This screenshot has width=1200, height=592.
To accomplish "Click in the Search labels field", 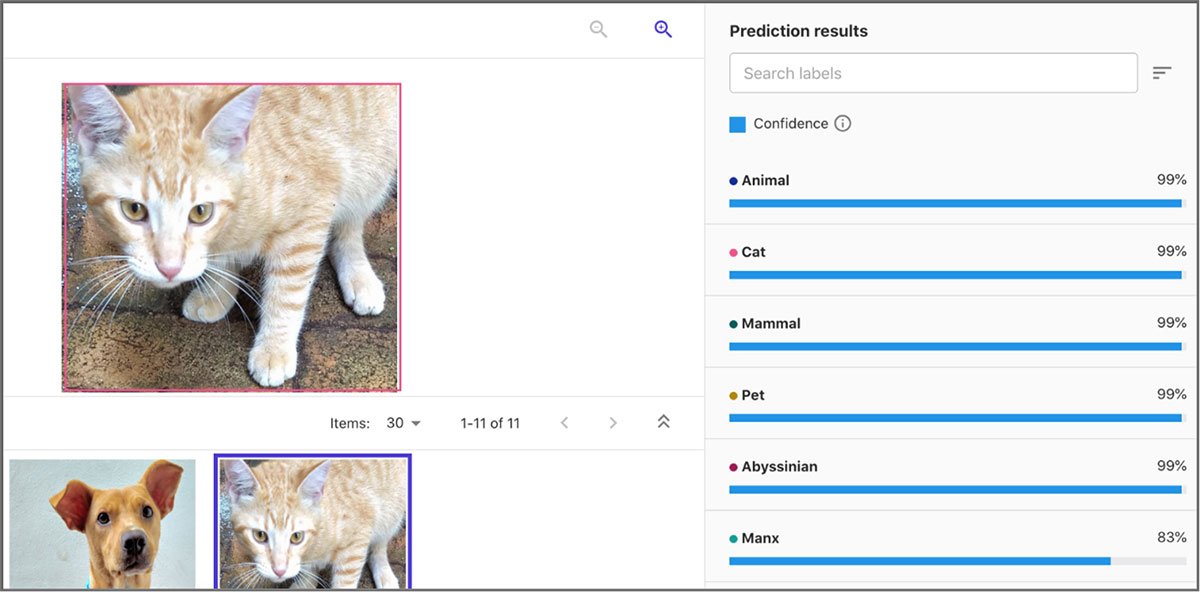I will [x=933, y=73].
